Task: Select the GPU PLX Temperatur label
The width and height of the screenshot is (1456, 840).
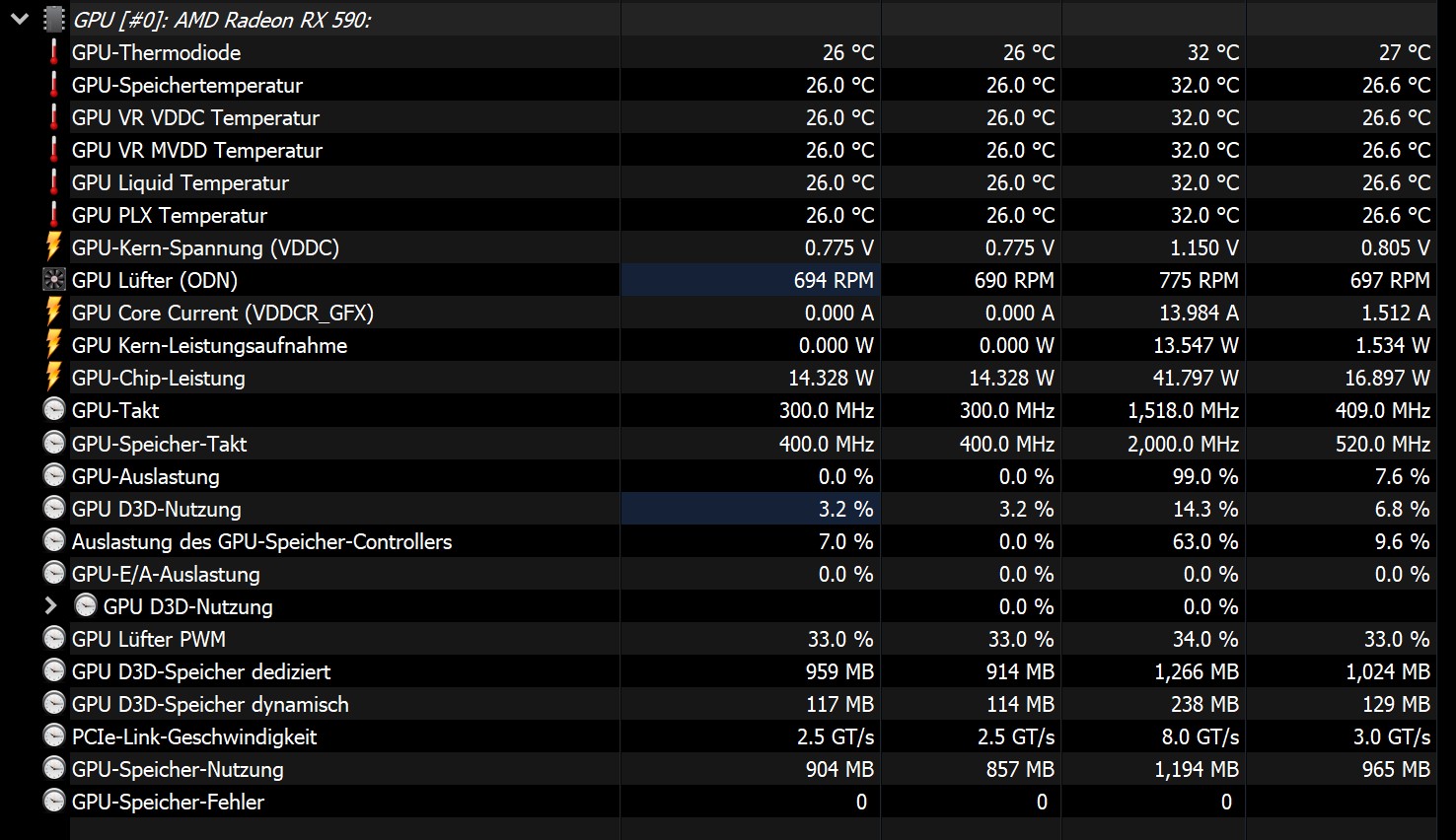Action: [x=170, y=215]
